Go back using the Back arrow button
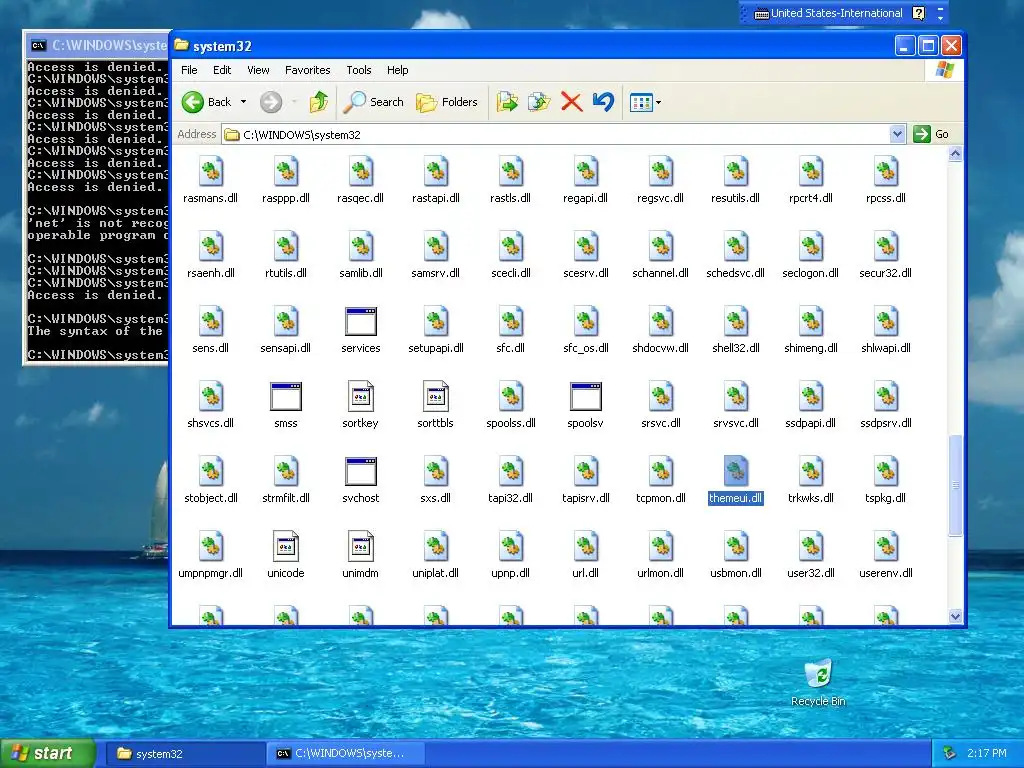The height and width of the screenshot is (768, 1024). [206, 102]
